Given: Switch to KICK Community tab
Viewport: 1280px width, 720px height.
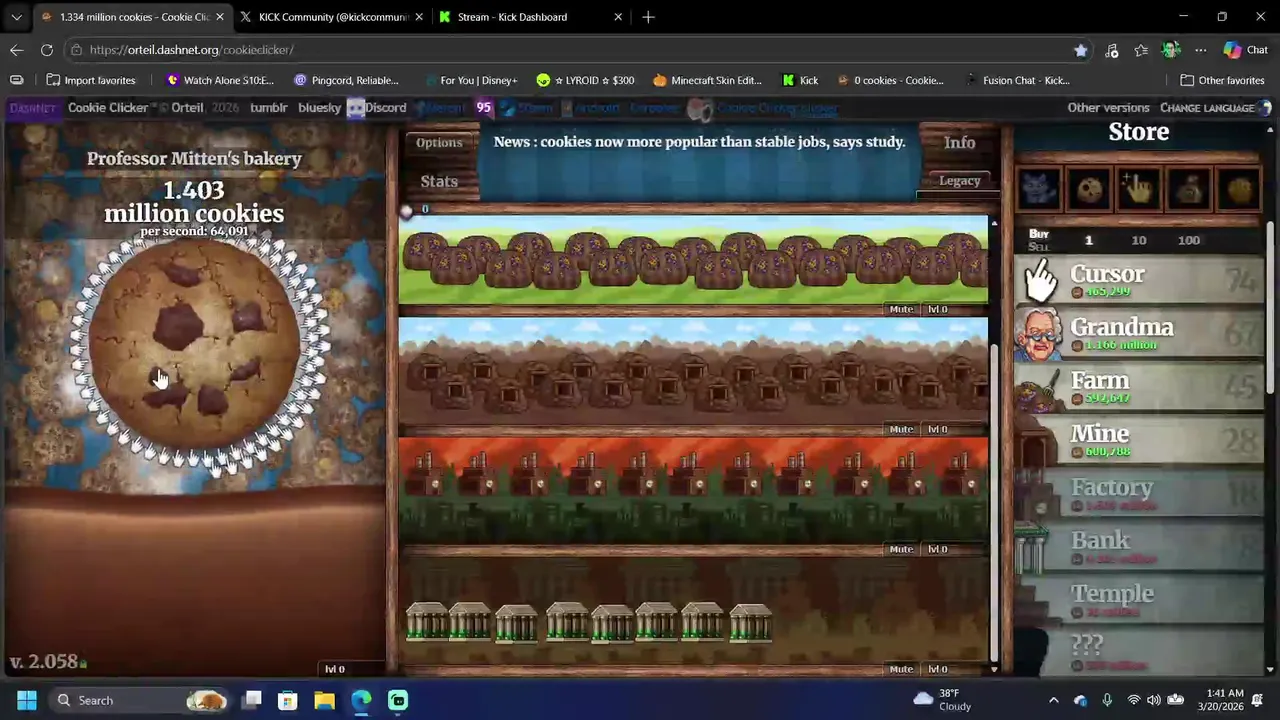Looking at the screenshot, I should click(x=333, y=17).
